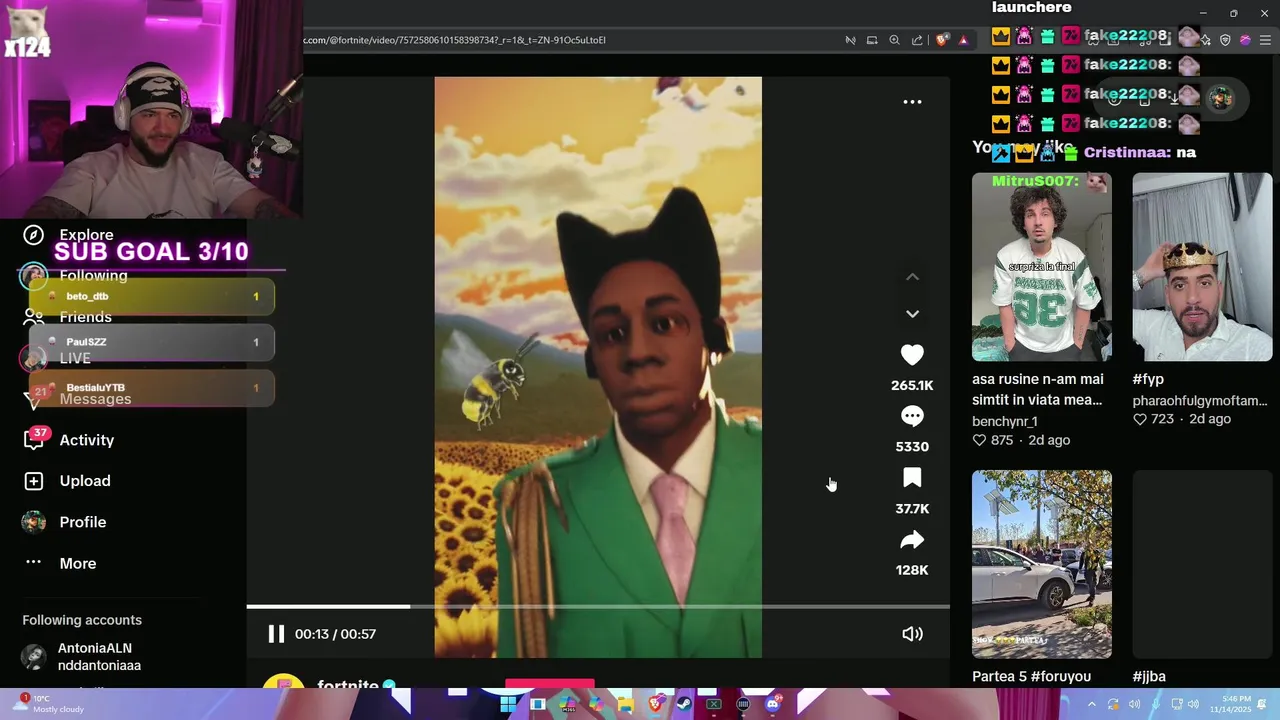Viewport: 1280px width, 720px height.
Task: Open Messages in the sidebar
Action: [x=95, y=399]
